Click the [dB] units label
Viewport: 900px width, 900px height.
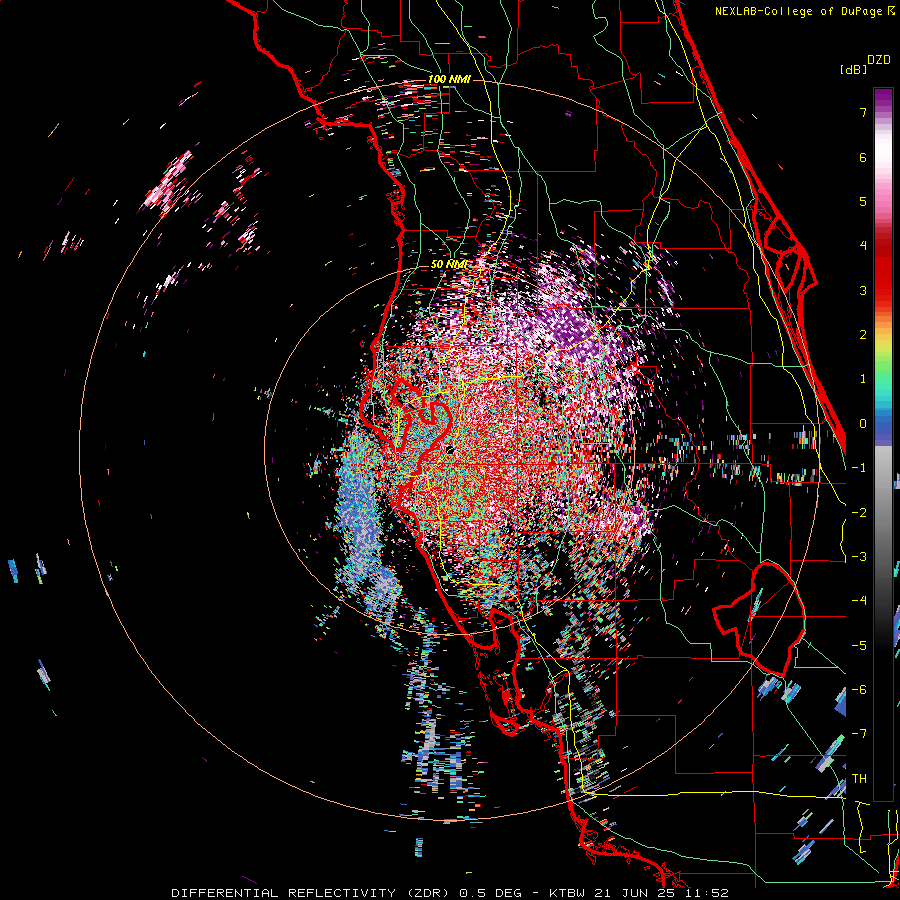854,69
